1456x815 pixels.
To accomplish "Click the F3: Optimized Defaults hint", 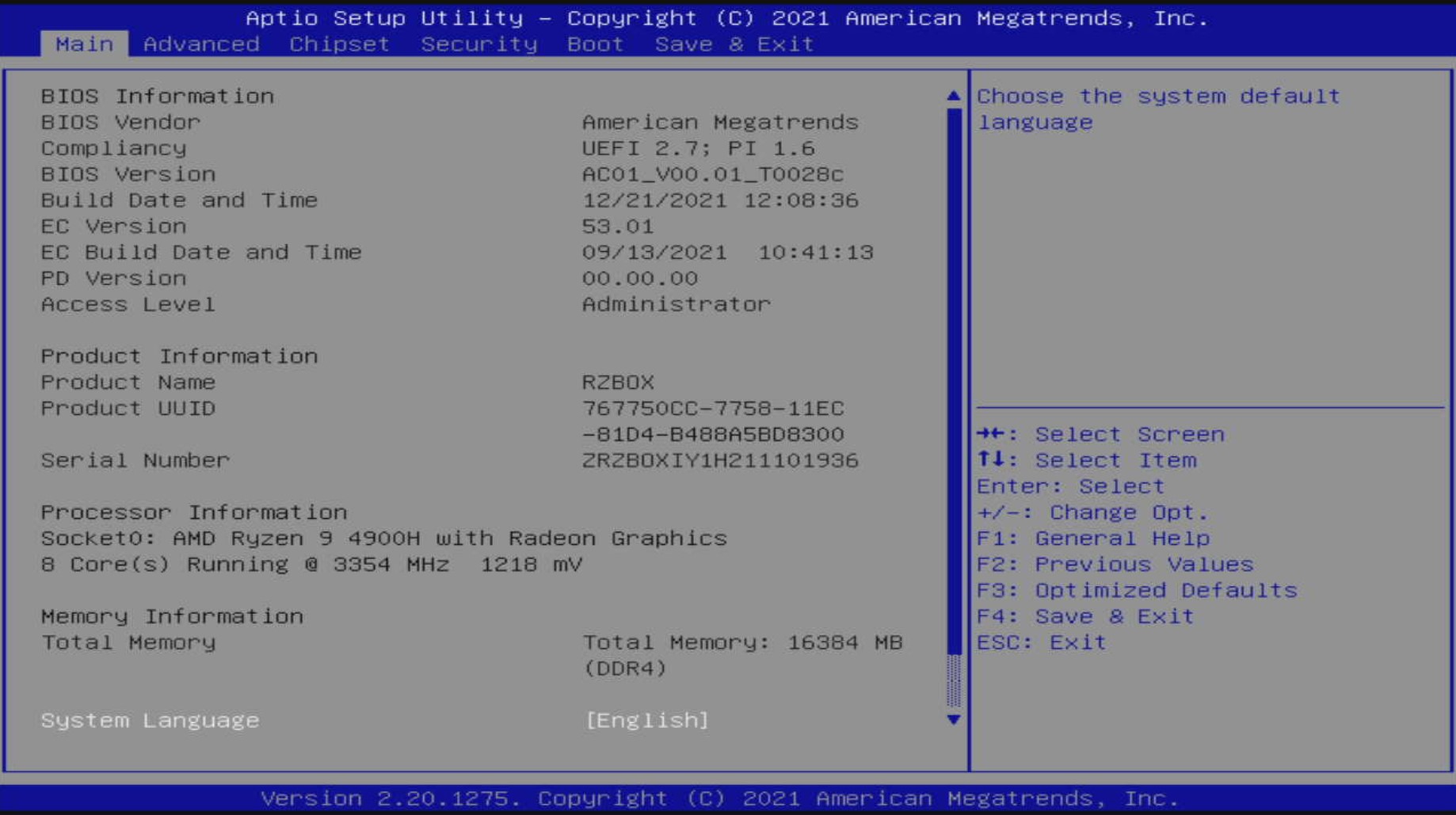I will (1137, 591).
